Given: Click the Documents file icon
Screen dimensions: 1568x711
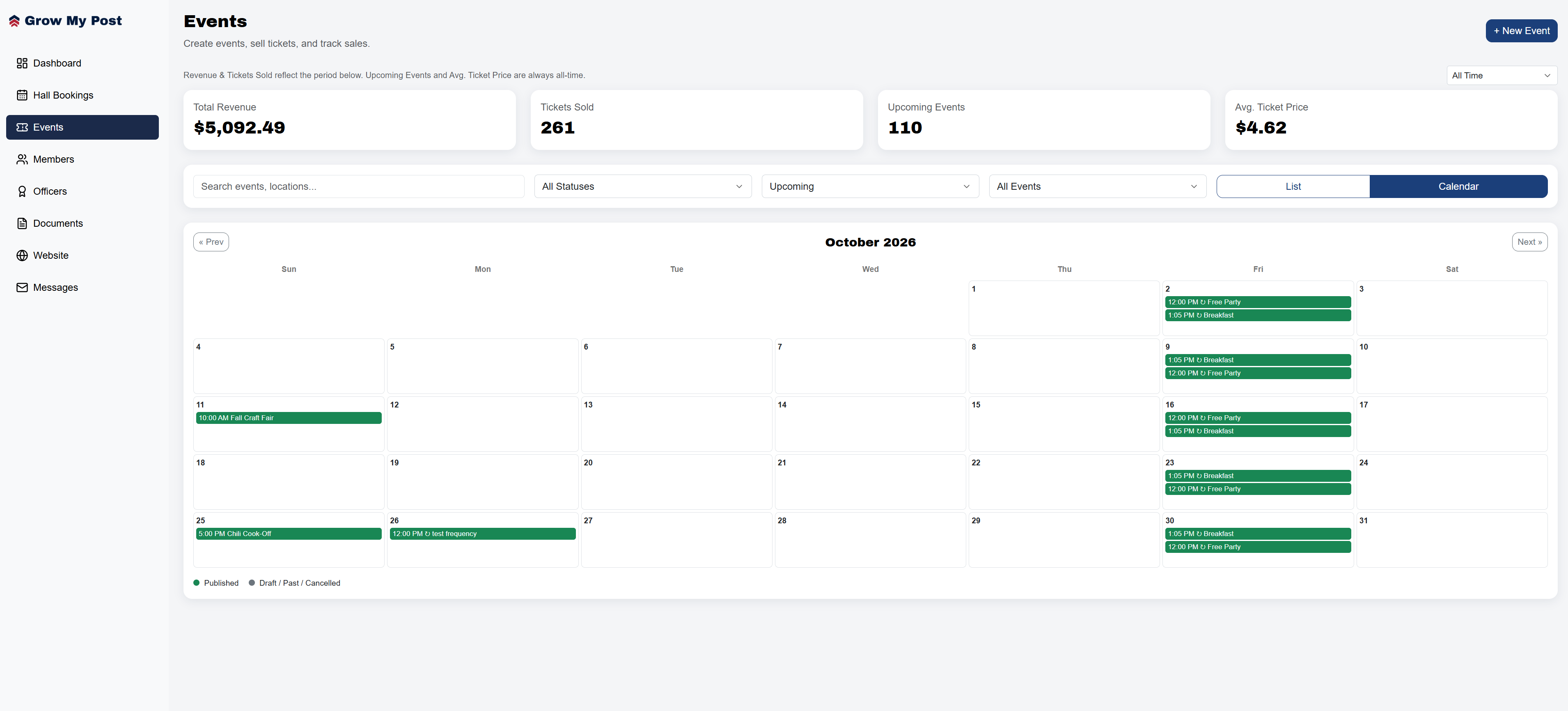Looking at the screenshot, I should (22, 223).
